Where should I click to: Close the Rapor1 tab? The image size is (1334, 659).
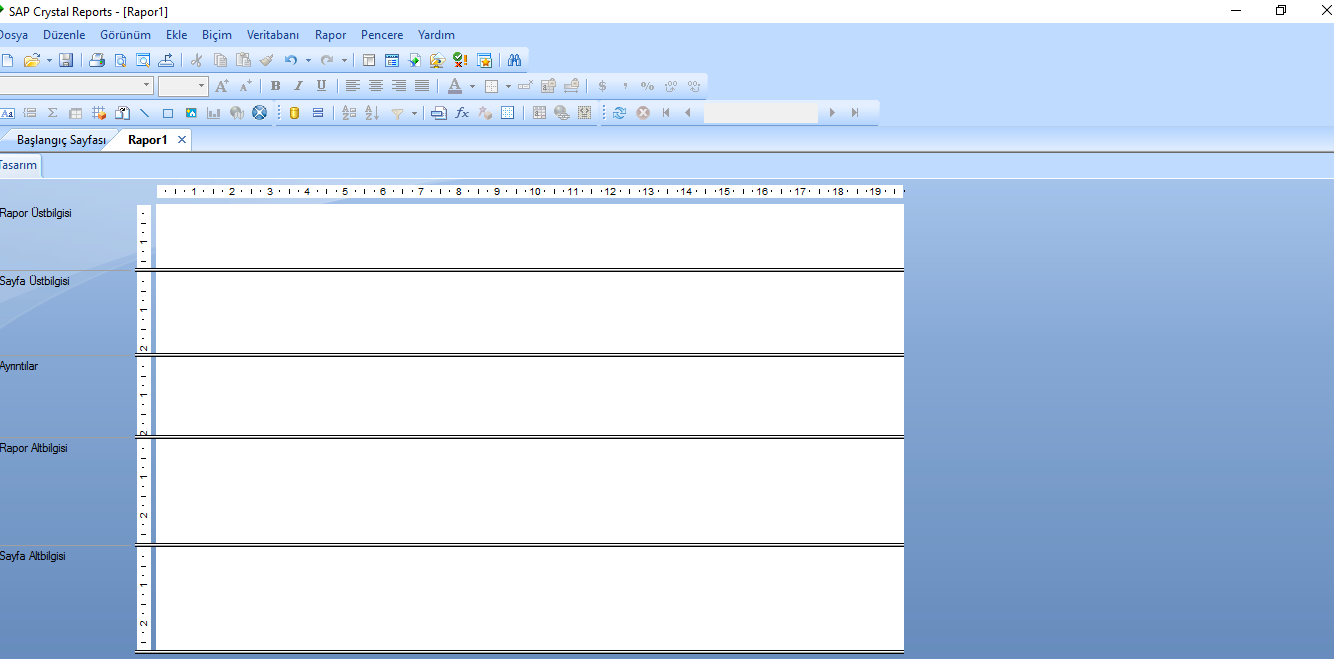tap(182, 140)
